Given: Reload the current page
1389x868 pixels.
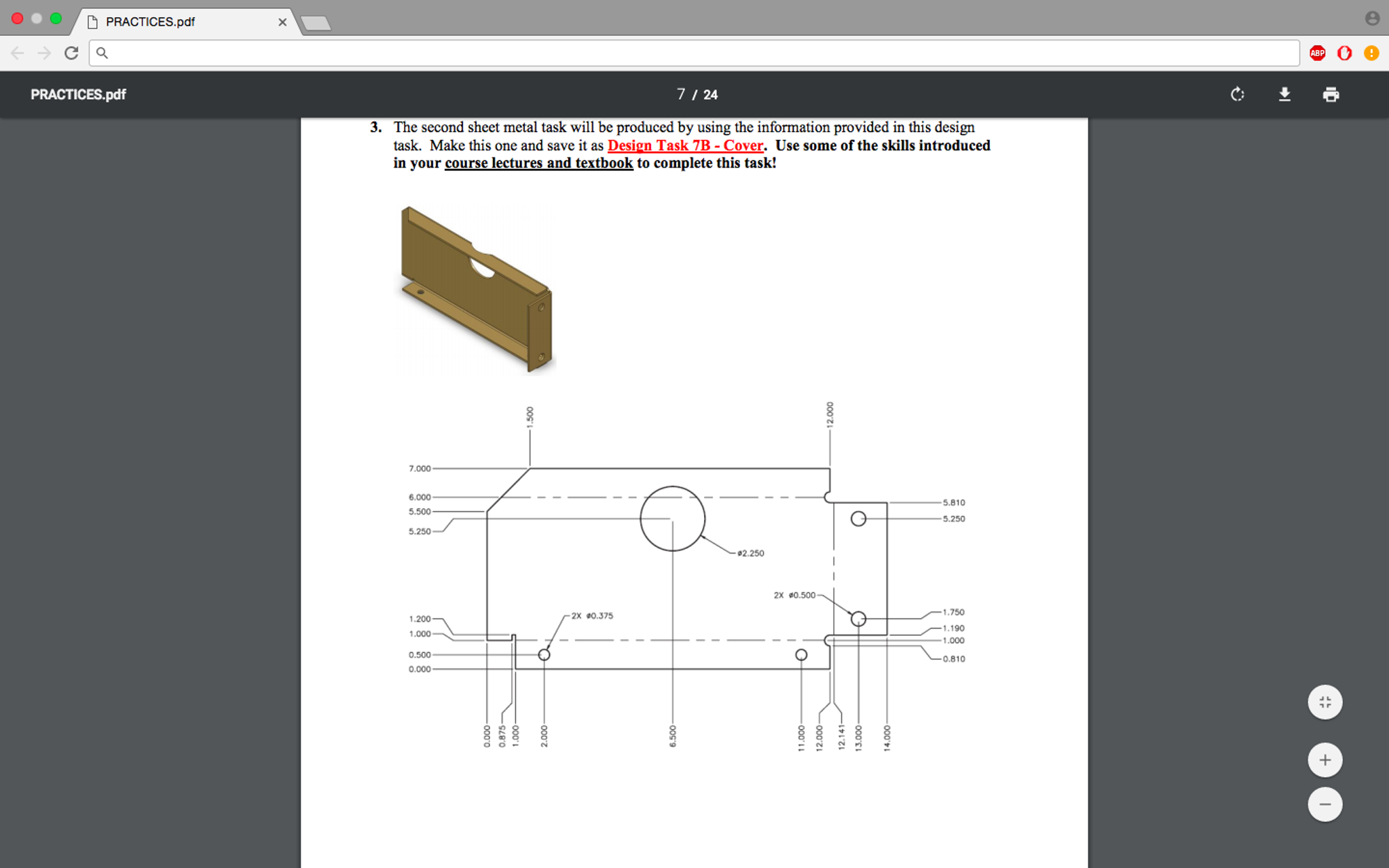Looking at the screenshot, I should [x=71, y=53].
